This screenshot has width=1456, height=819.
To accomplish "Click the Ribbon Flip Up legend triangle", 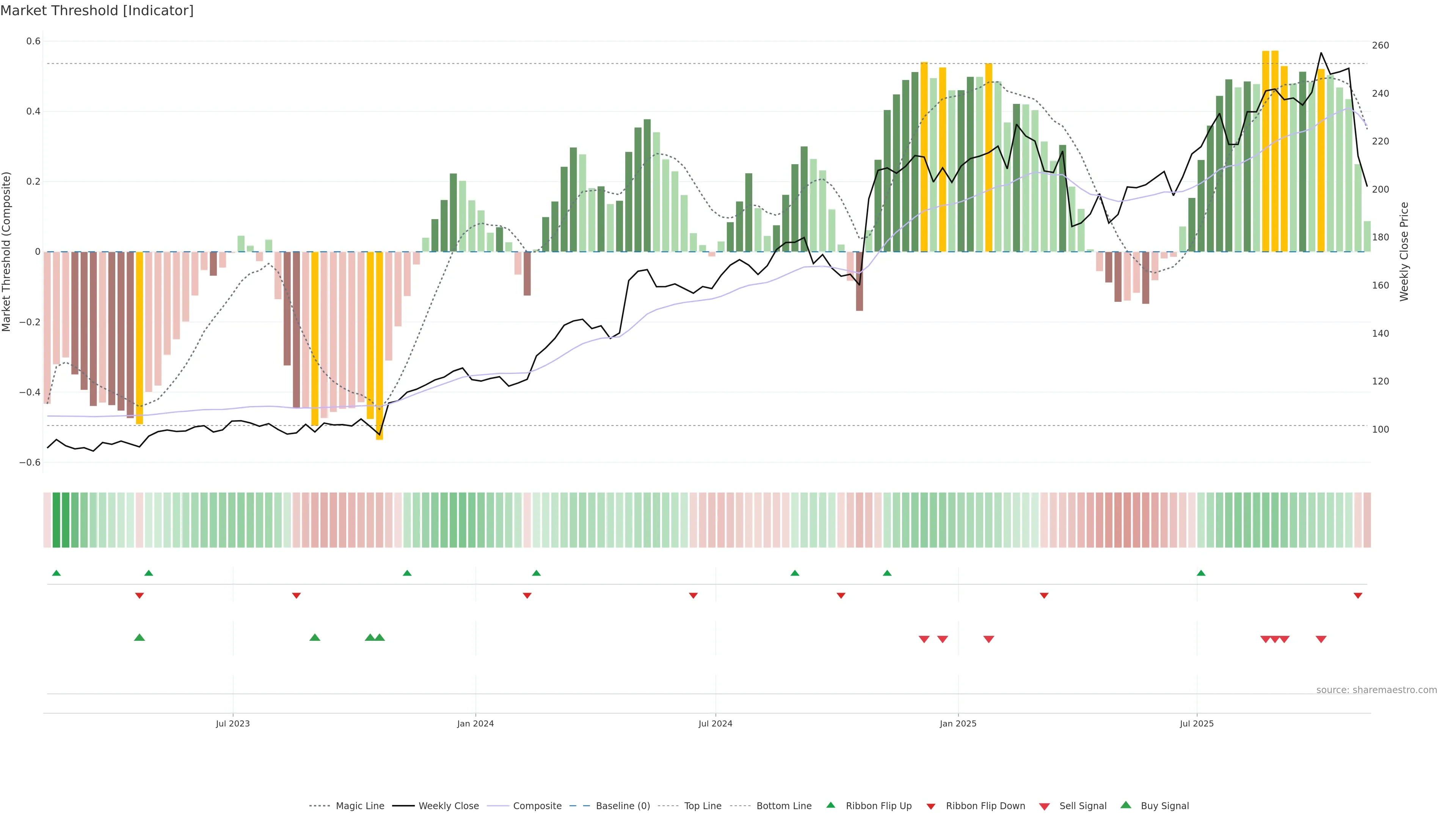I will click(830, 805).
